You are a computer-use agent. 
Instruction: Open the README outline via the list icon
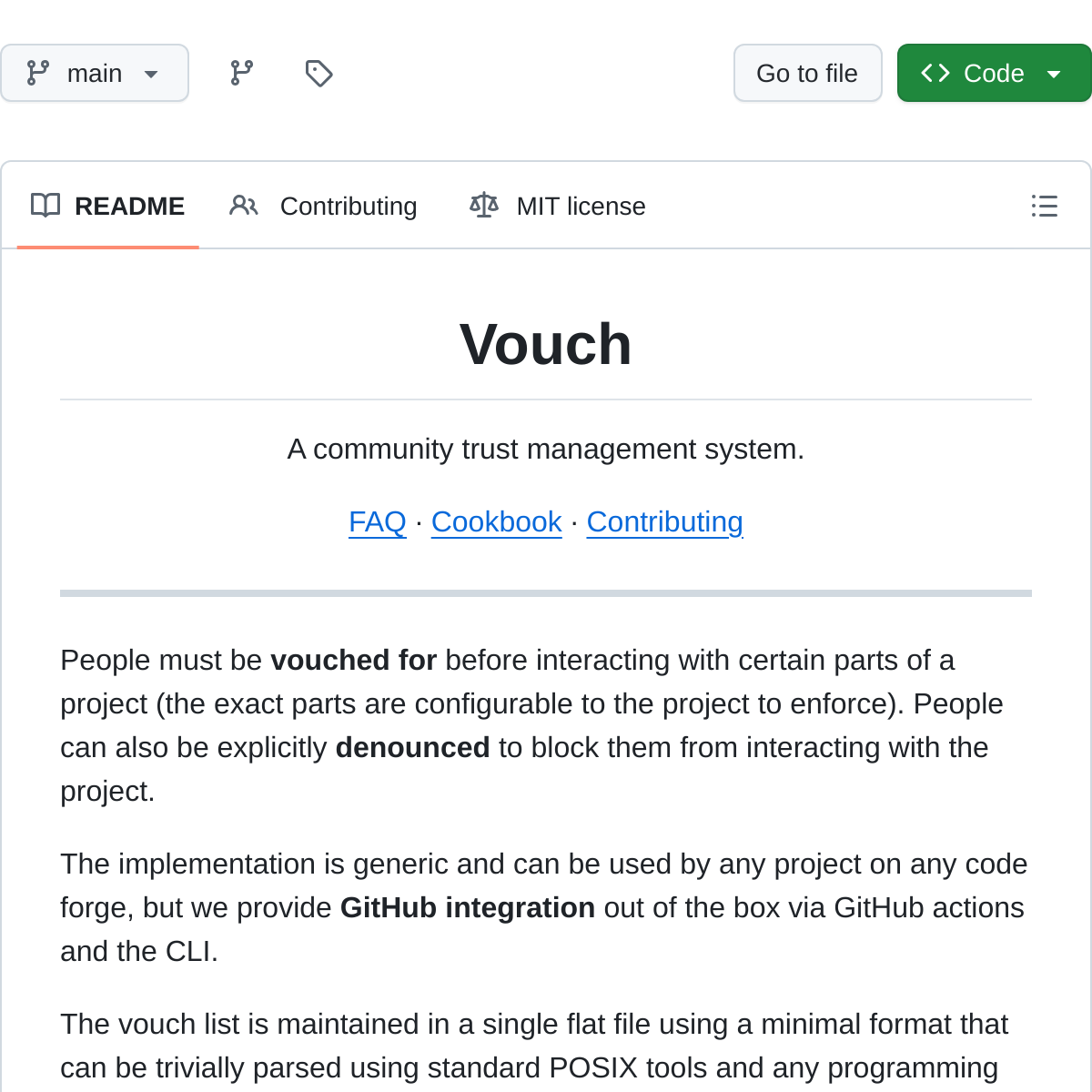click(x=1044, y=207)
